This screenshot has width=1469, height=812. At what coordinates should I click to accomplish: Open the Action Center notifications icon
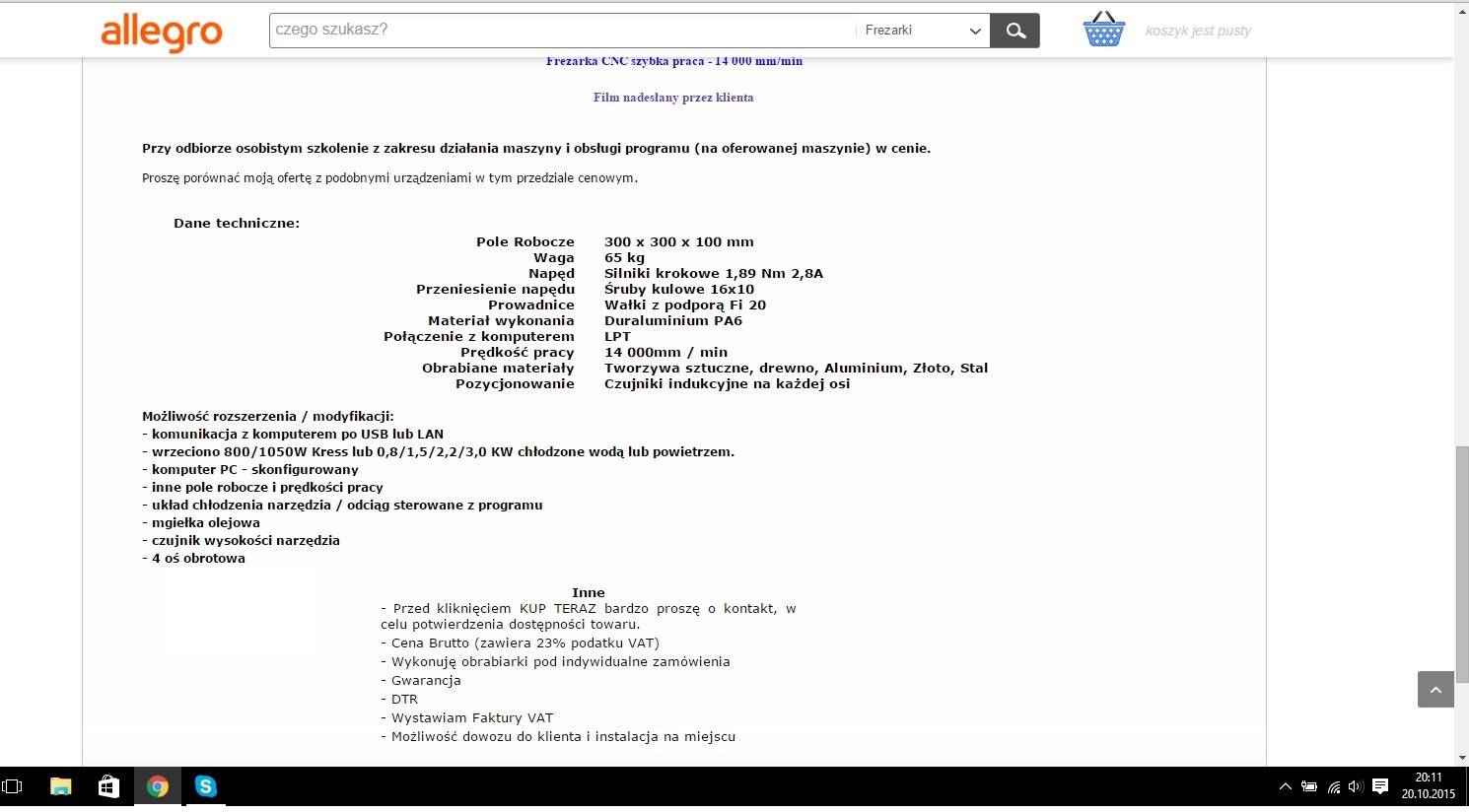point(1380,786)
